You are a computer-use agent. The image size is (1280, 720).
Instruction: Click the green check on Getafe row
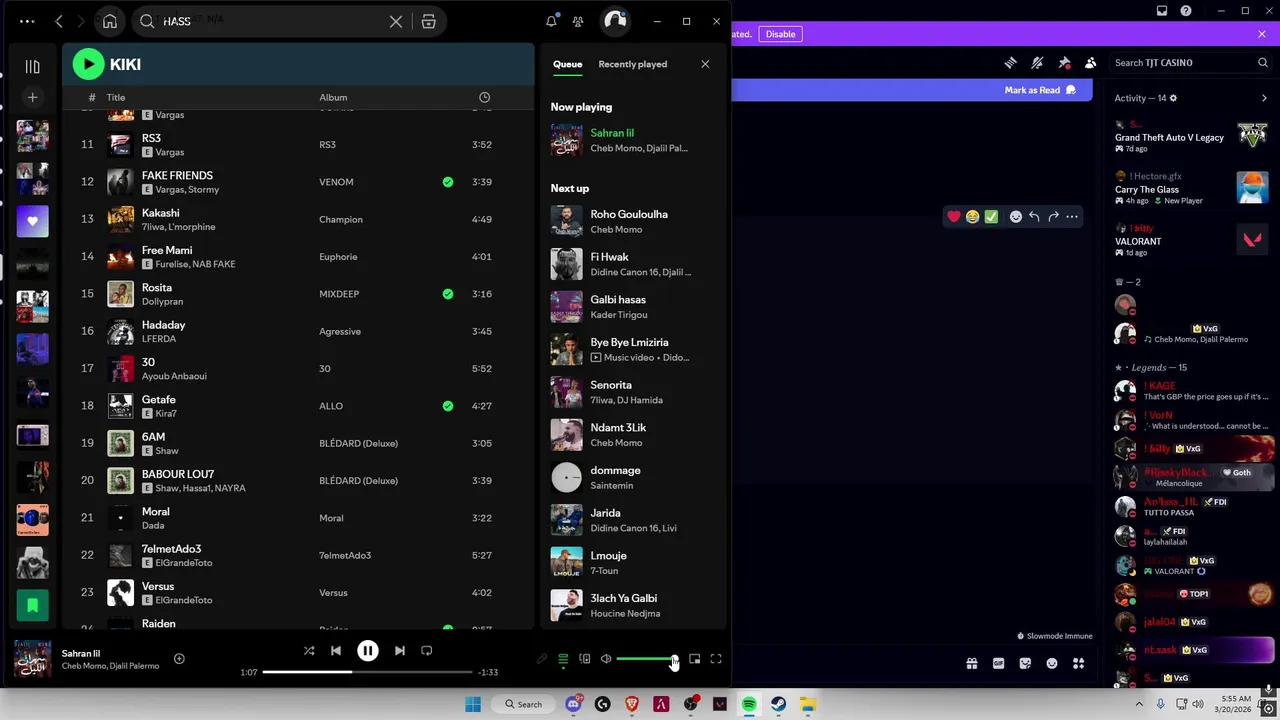tap(447, 406)
